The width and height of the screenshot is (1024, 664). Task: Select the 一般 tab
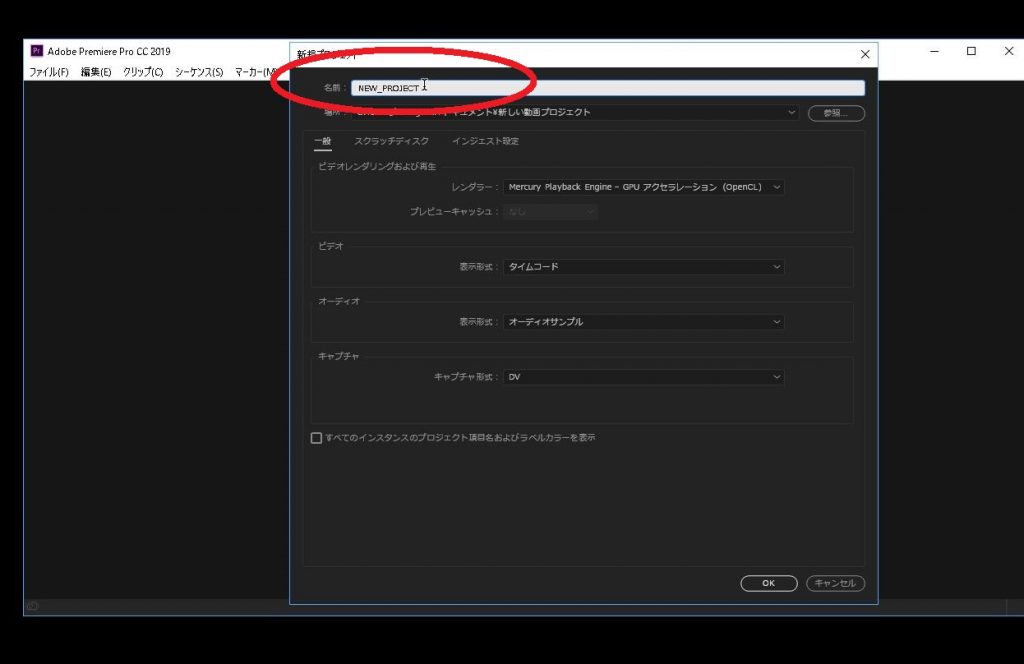point(322,142)
